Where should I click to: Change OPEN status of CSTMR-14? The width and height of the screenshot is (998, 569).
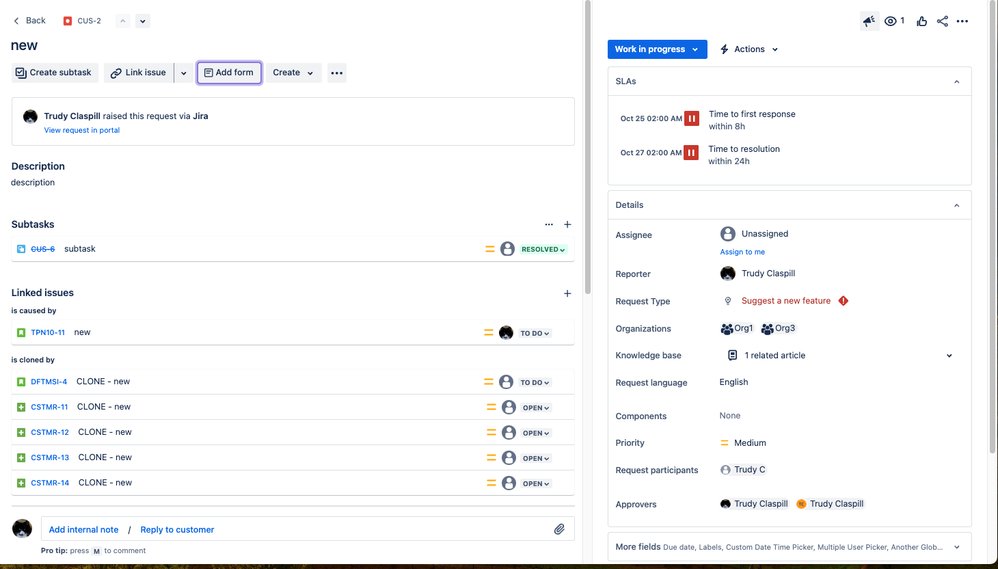(536, 484)
